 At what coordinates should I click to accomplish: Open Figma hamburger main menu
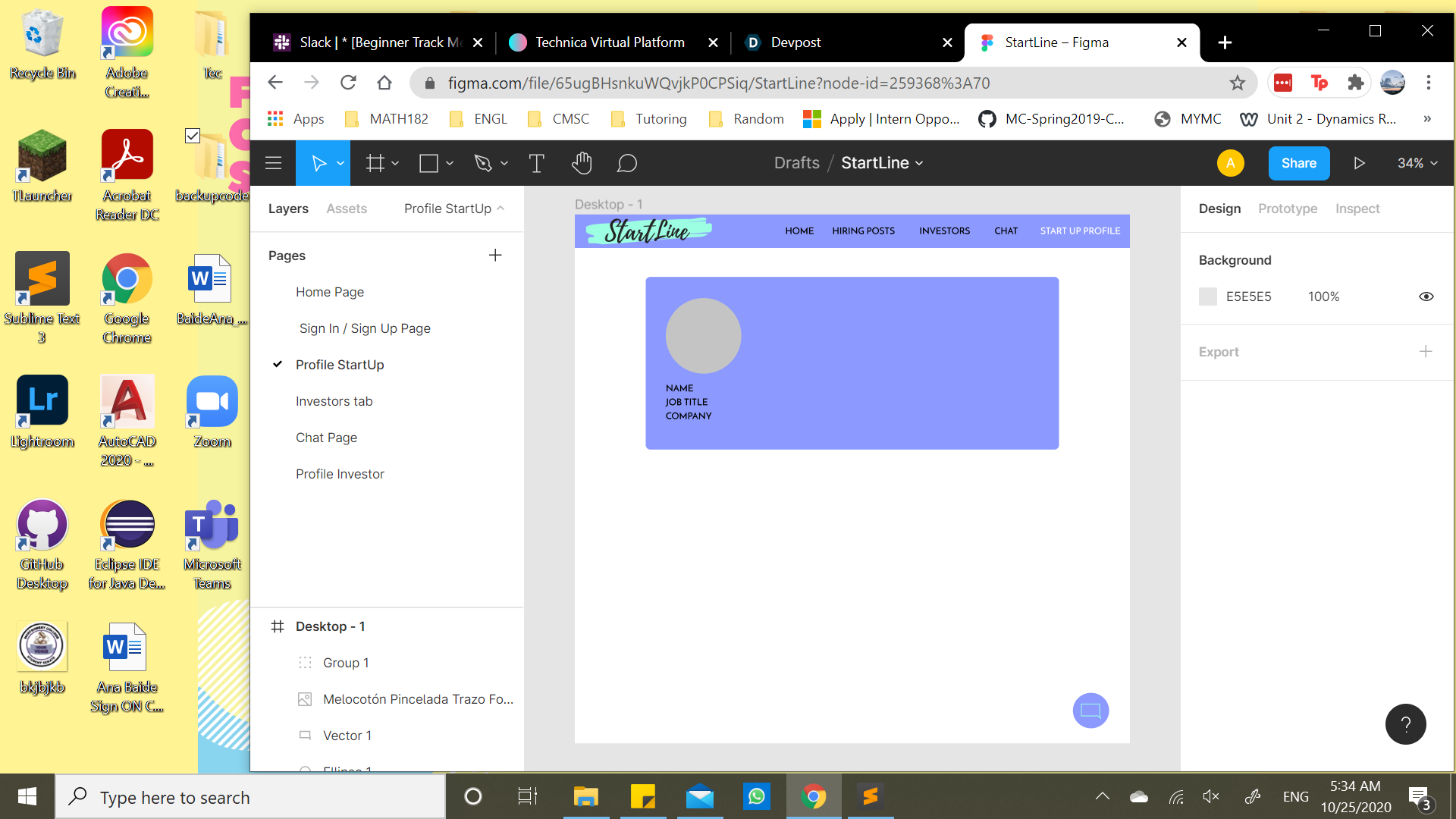[x=273, y=163]
